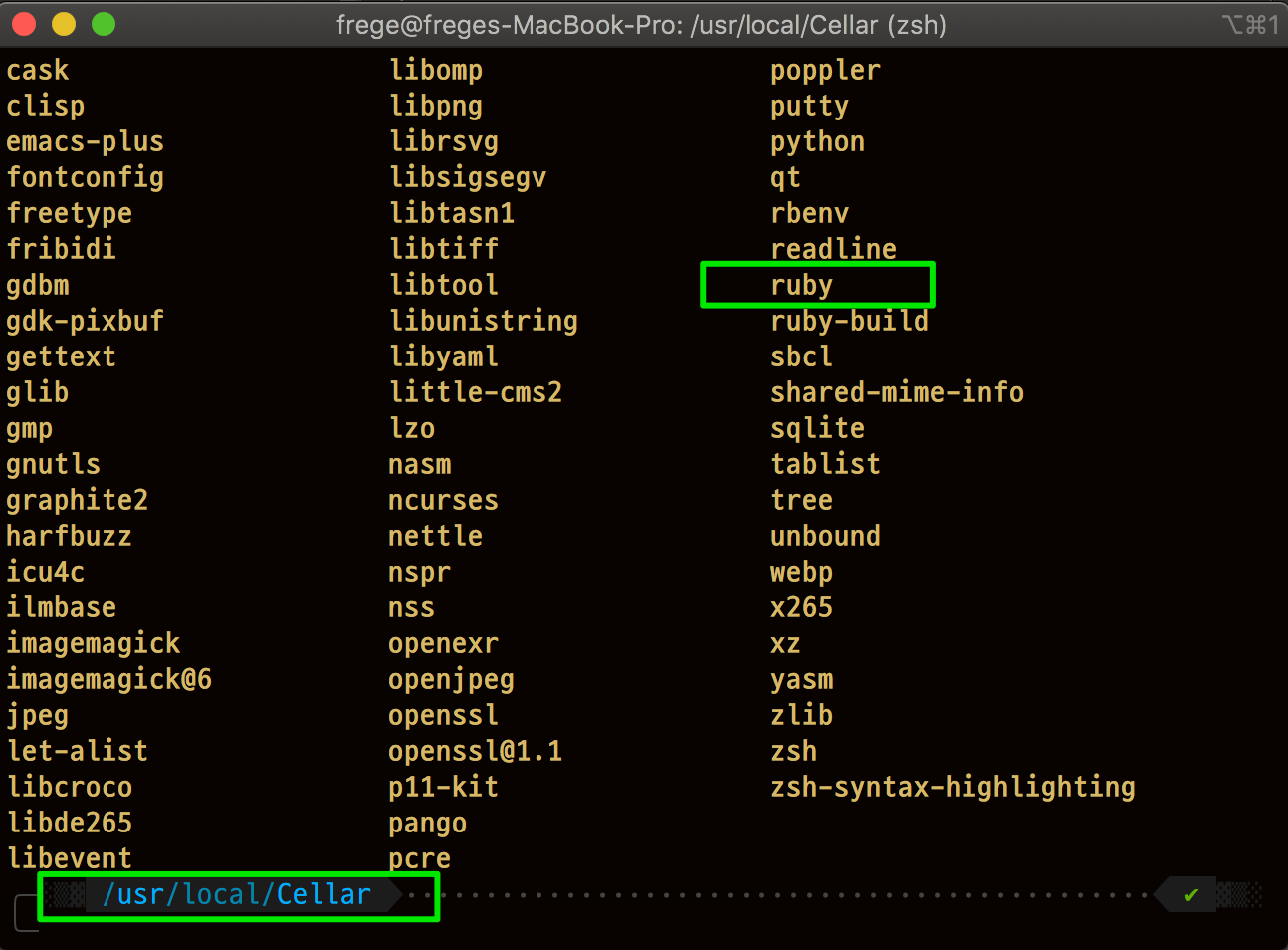Screen dimensions: 1288x950
Task: Click the red close window button
Action: tap(24, 24)
